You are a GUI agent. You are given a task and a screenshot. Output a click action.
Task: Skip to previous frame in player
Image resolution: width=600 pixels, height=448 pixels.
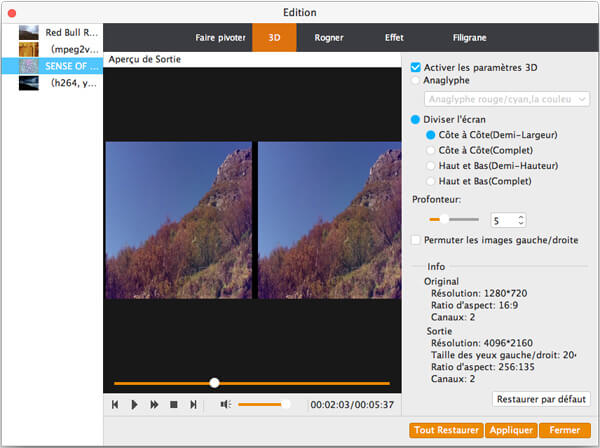(115, 405)
